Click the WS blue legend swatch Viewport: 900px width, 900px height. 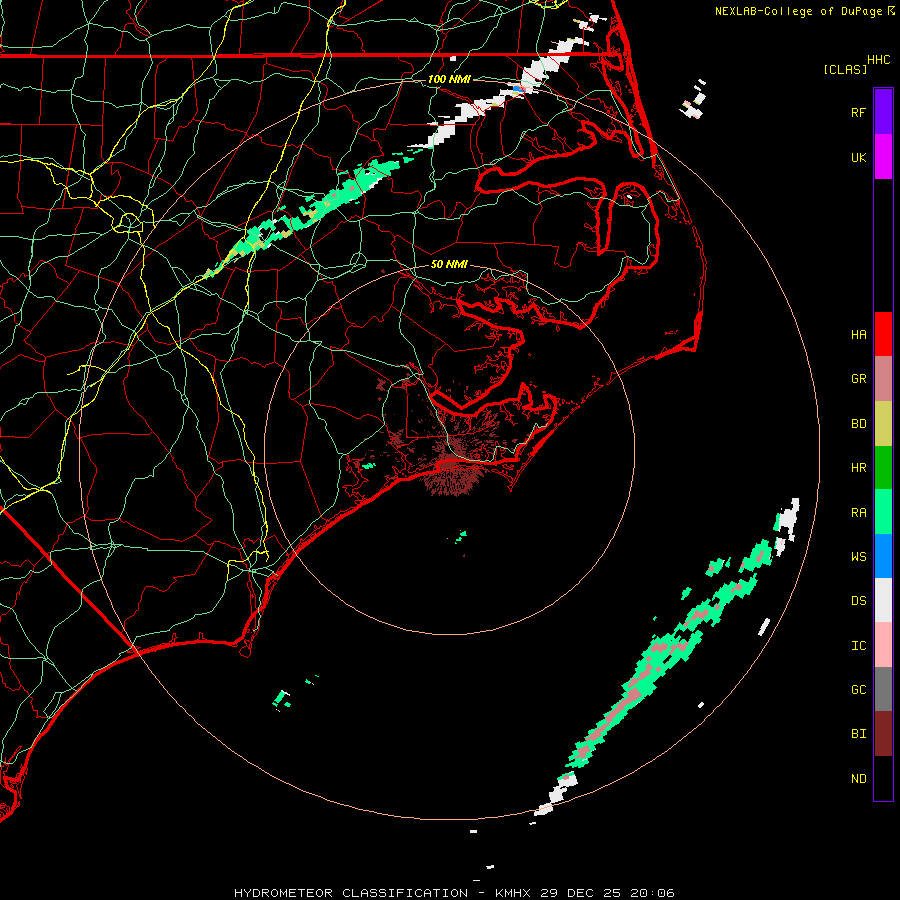pos(883,556)
